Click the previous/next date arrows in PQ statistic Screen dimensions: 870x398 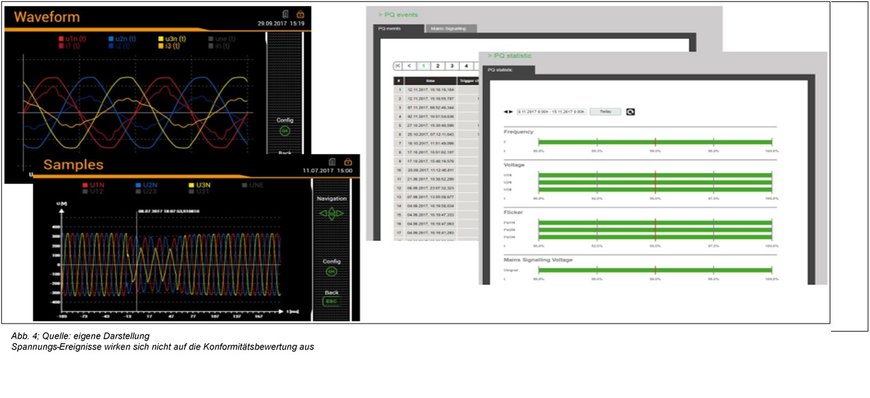[508, 112]
